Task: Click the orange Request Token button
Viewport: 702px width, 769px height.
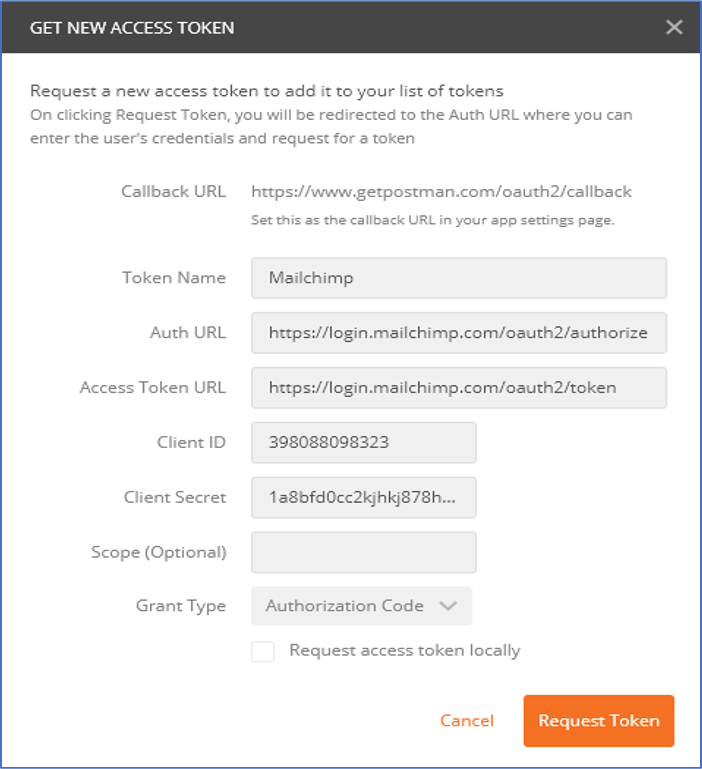Action: click(598, 721)
